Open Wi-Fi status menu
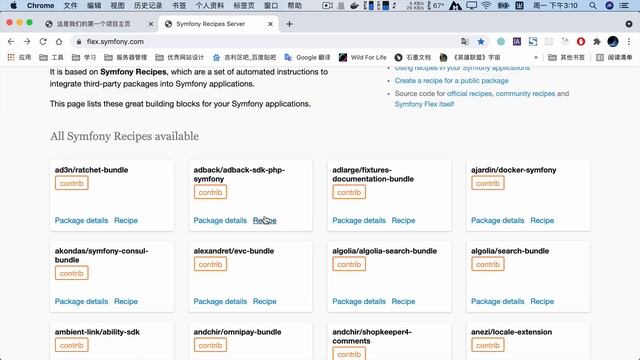Viewport: 640px width, 360px height. [486, 5]
